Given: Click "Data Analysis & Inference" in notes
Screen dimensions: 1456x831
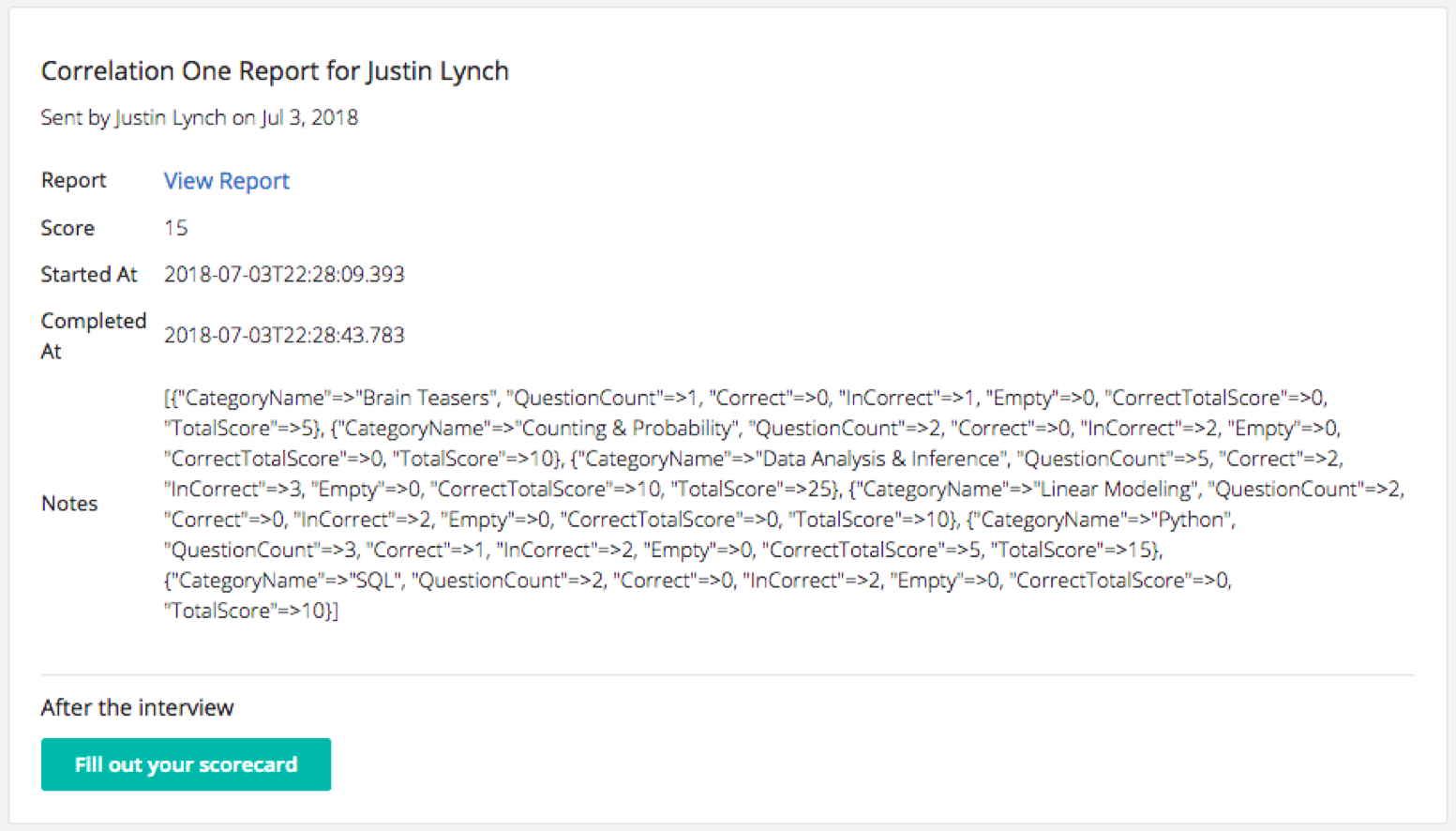Looking at the screenshot, I should 880,459.
